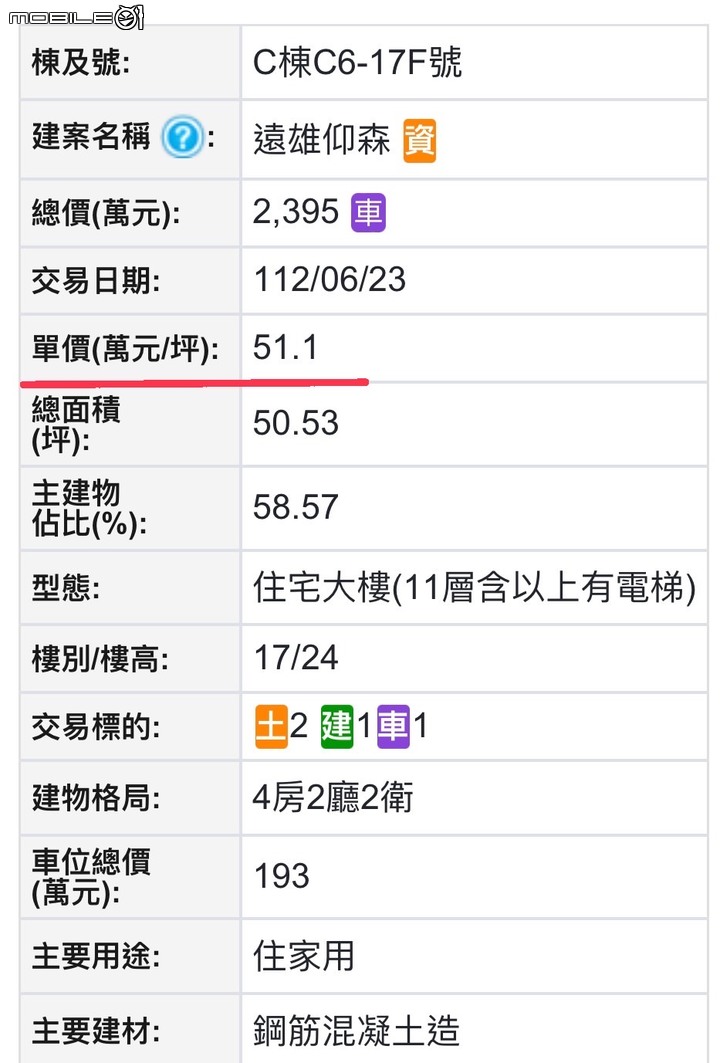
Task: Click the material value 鋼筋混凝土造
Action: pyautogui.click(x=357, y=1030)
